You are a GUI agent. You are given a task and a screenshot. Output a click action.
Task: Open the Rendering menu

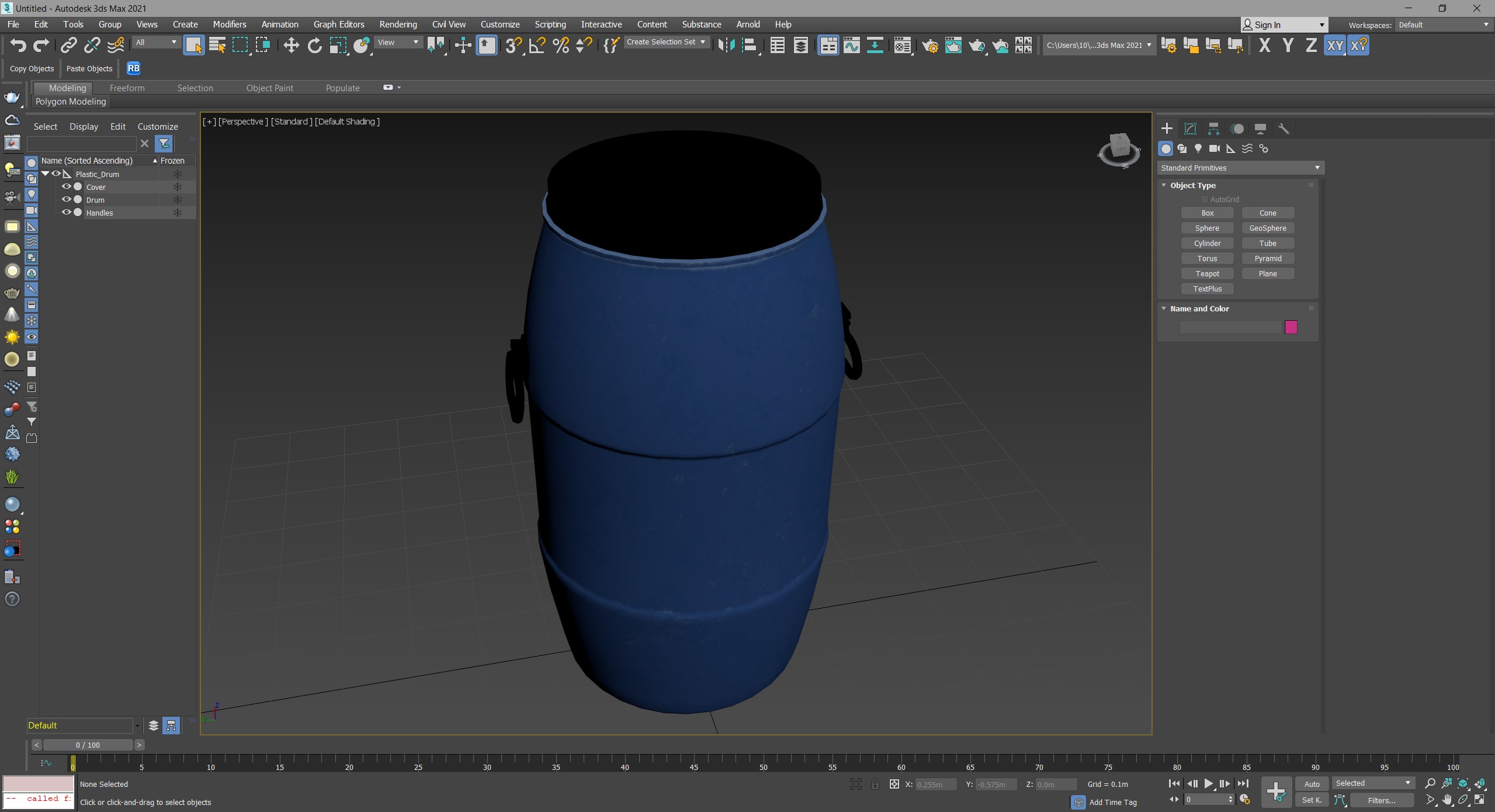pyautogui.click(x=398, y=25)
